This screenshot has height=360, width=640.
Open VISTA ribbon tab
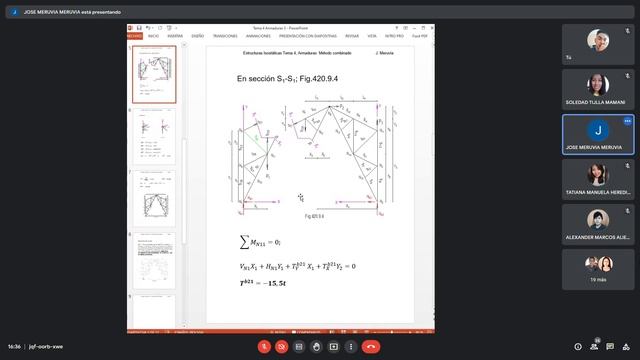(x=372, y=36)
